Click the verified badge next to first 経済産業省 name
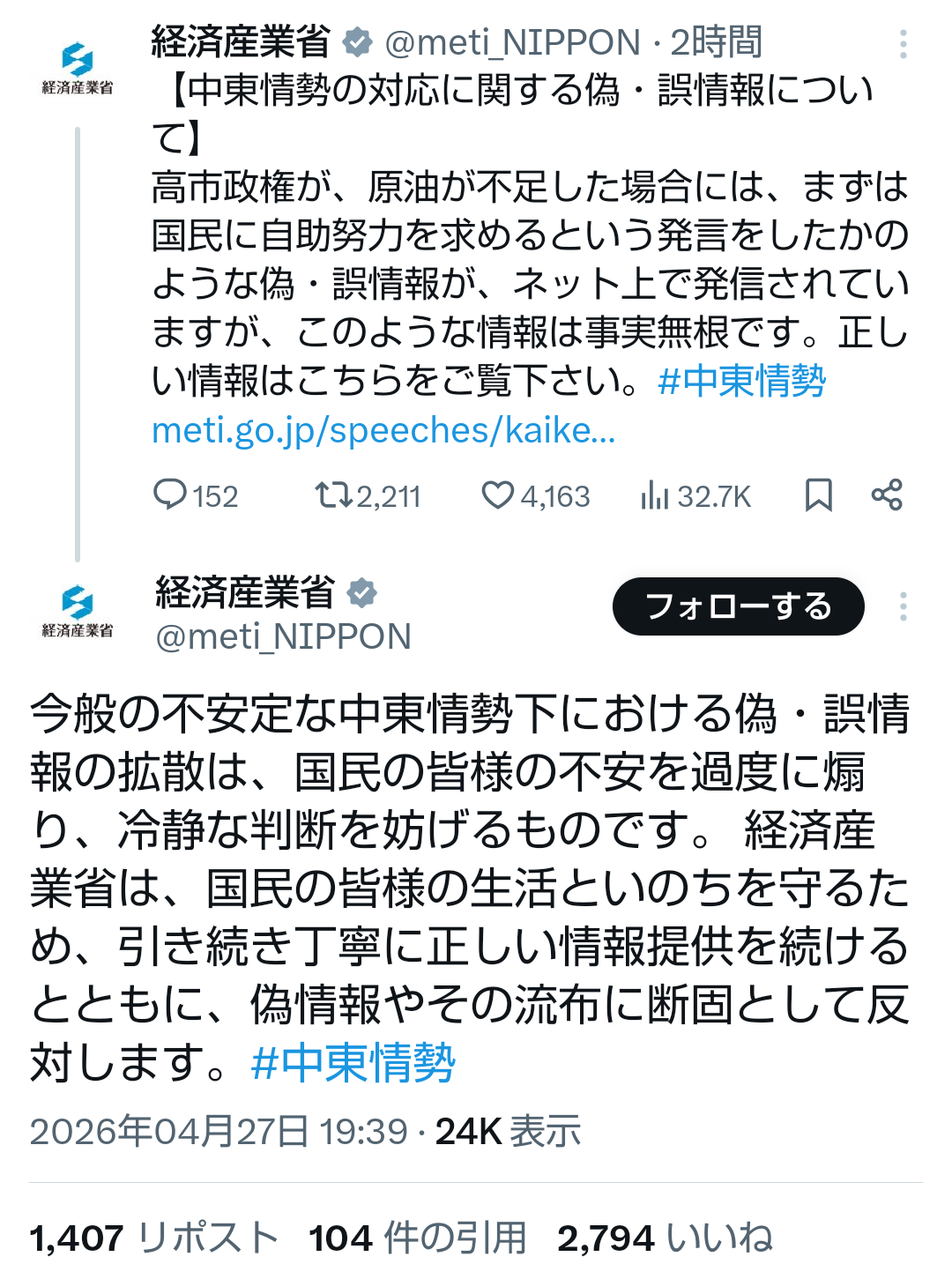Screen dimensions: 952x1279 click(358, 42)
